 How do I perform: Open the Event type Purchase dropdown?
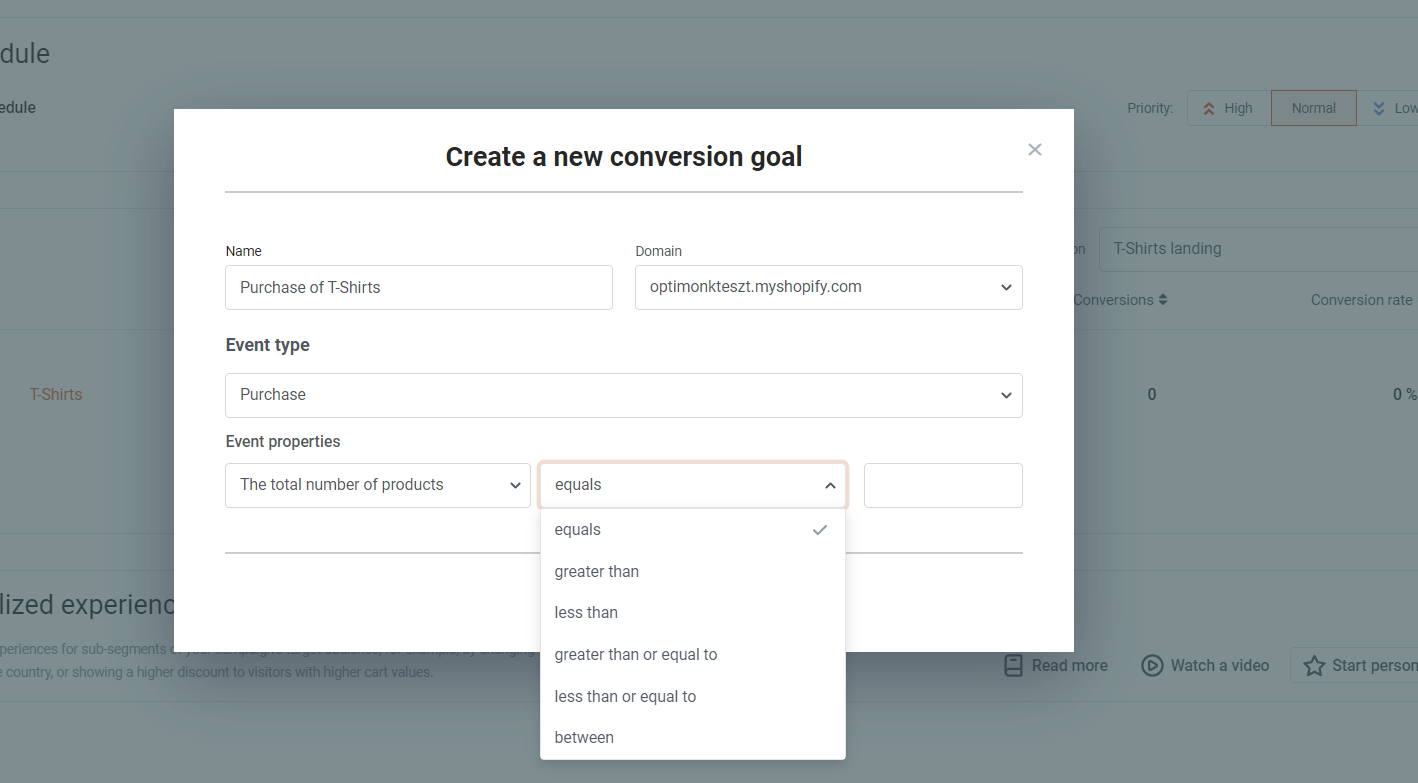click(x=624, y=395)
